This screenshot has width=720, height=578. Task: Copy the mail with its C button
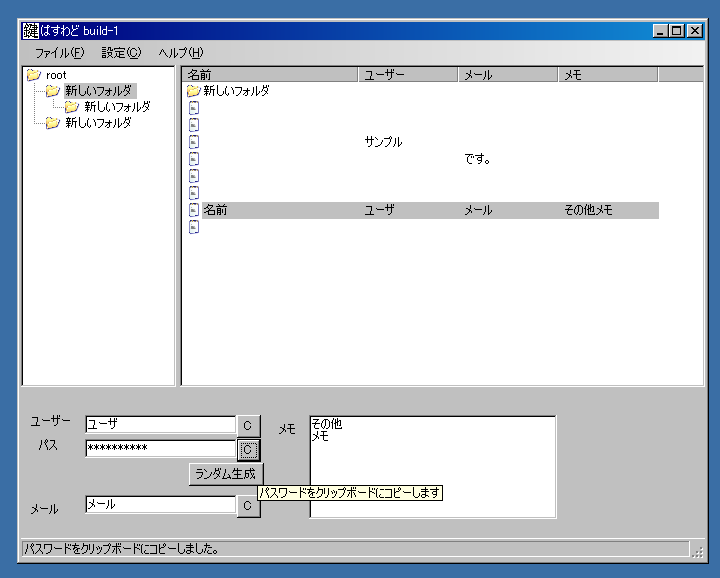click(x=248, y=506)
